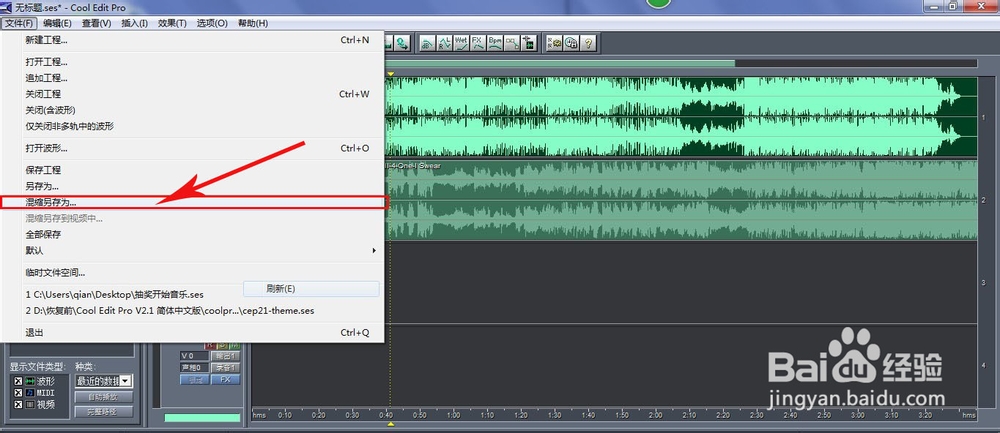Choose 打开波形... menu entry

click(193, 148)
